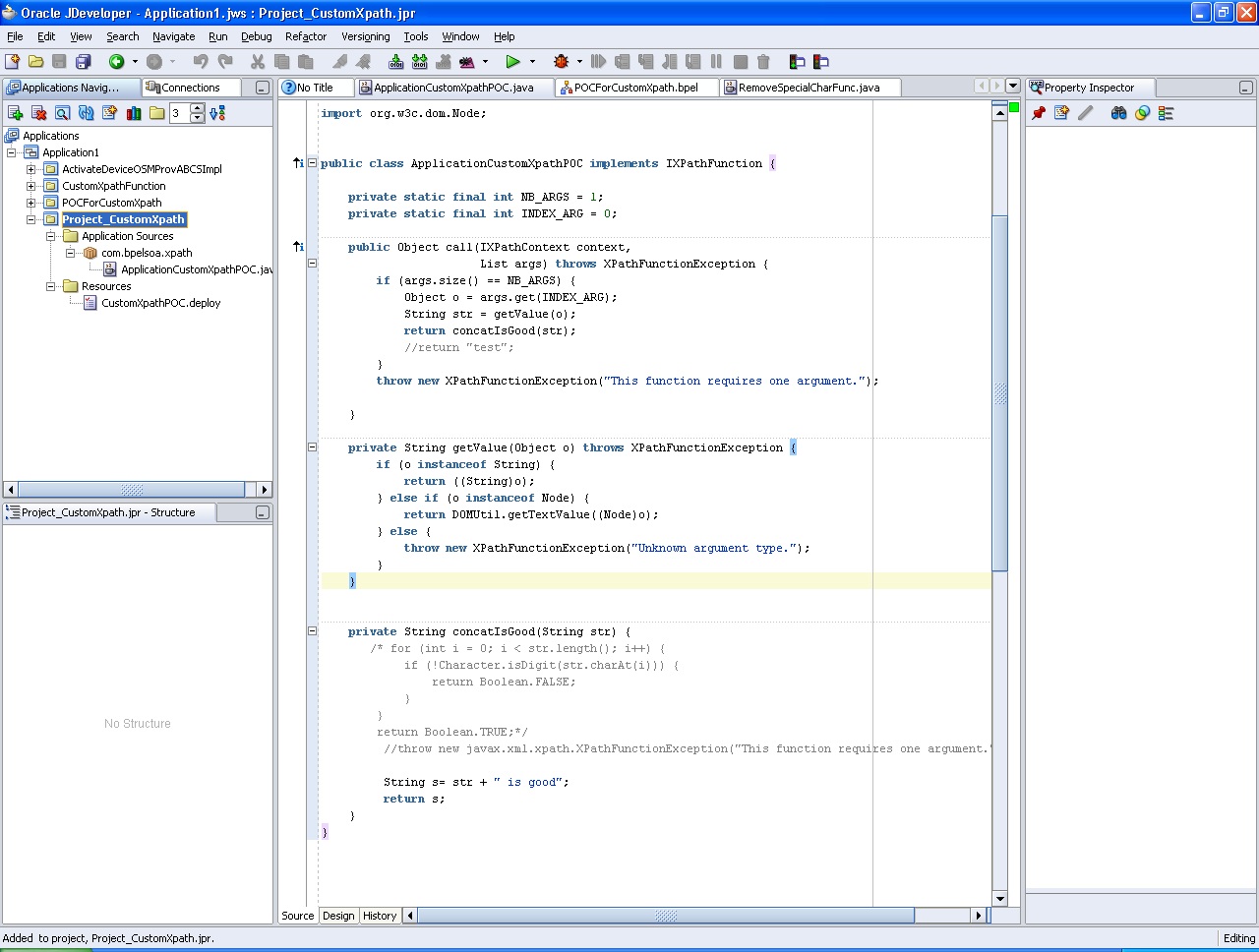Minimize the Applications Navigator panel
This screenshot has height=952, width=1259.
pos(262,88)
